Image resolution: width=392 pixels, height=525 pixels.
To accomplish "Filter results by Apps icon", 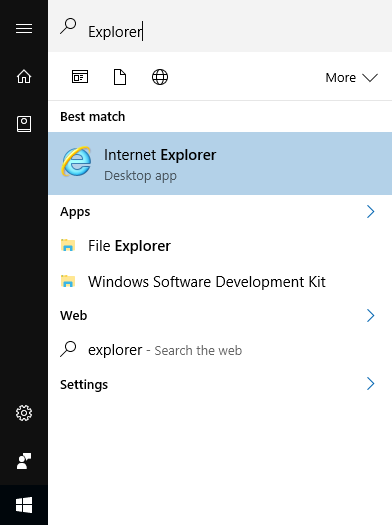I will (80, 77).
